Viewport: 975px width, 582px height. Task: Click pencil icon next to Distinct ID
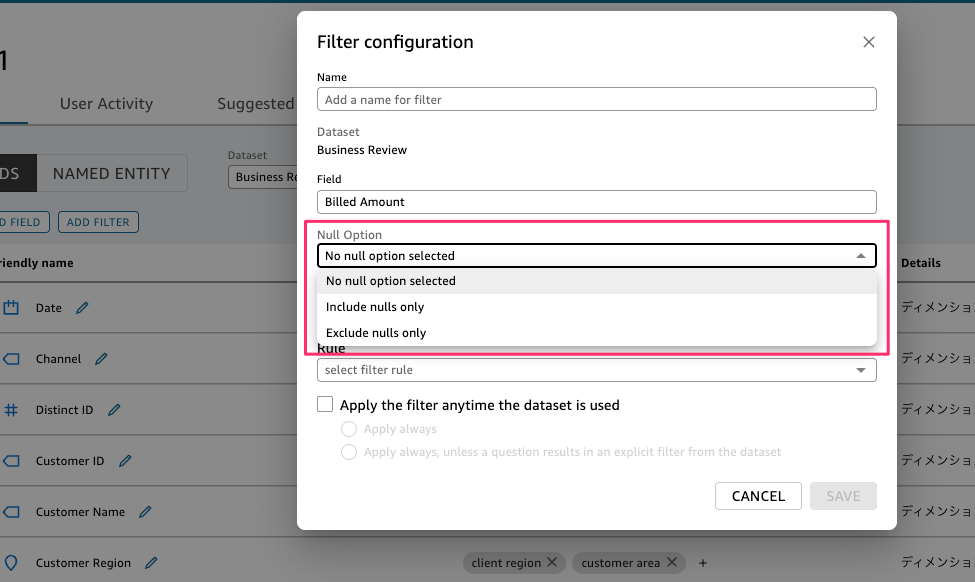pyautogui.click(x=114, y=410)
